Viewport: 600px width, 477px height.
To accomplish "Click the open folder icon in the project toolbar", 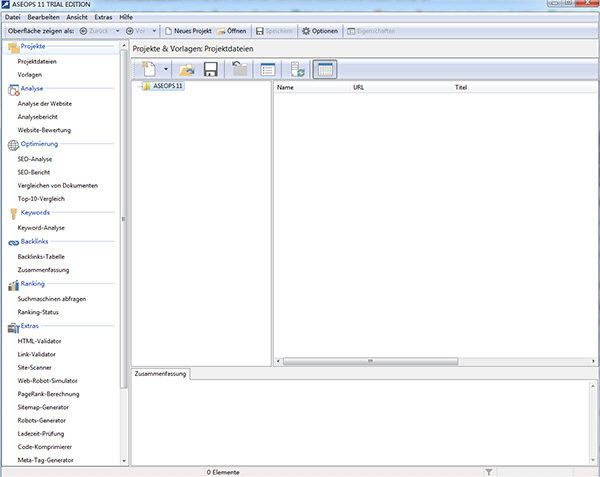I will pyautogui.click(x=187, y=70).
